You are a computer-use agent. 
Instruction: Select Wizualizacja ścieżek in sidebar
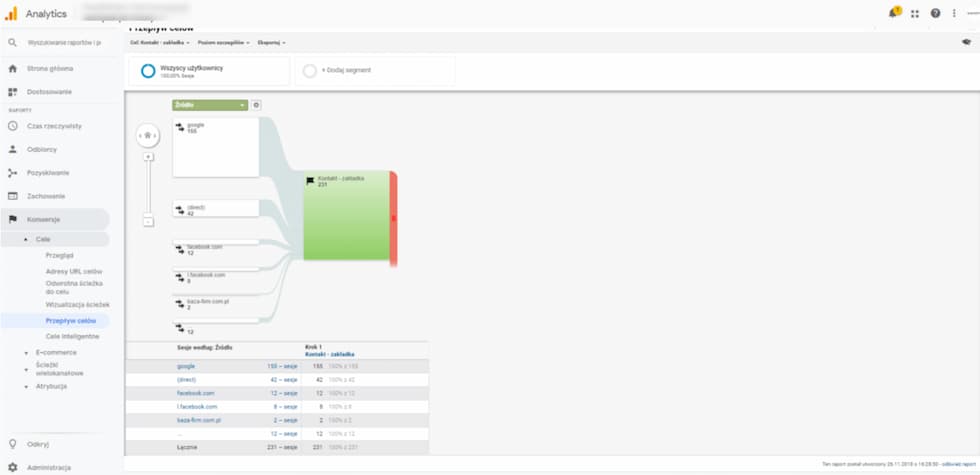click(78, 305)
